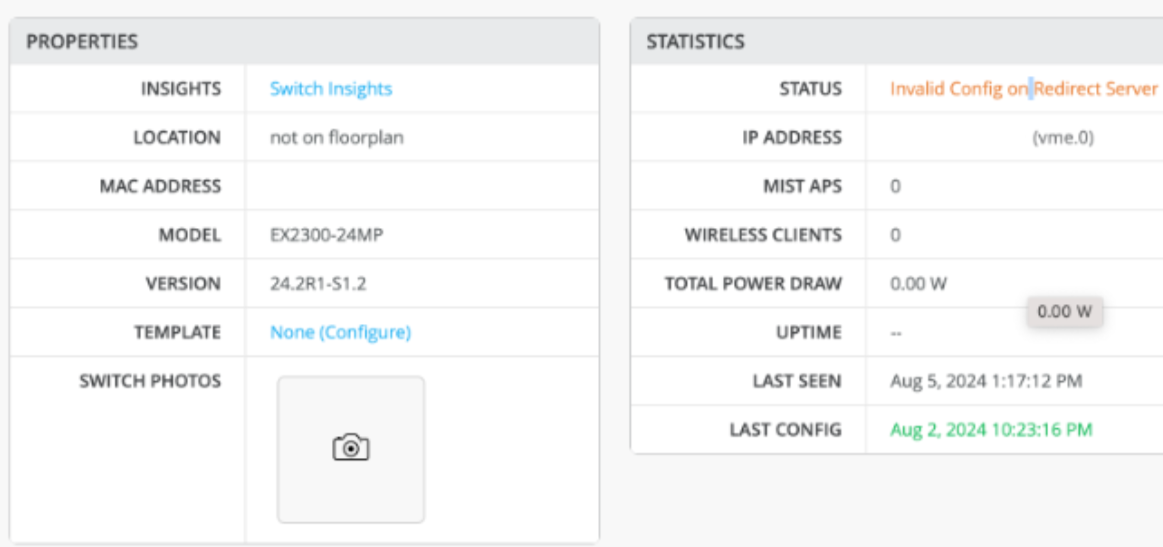Click the Uptime dashes value
1163x547 pixels.
[x=896, y=333]
